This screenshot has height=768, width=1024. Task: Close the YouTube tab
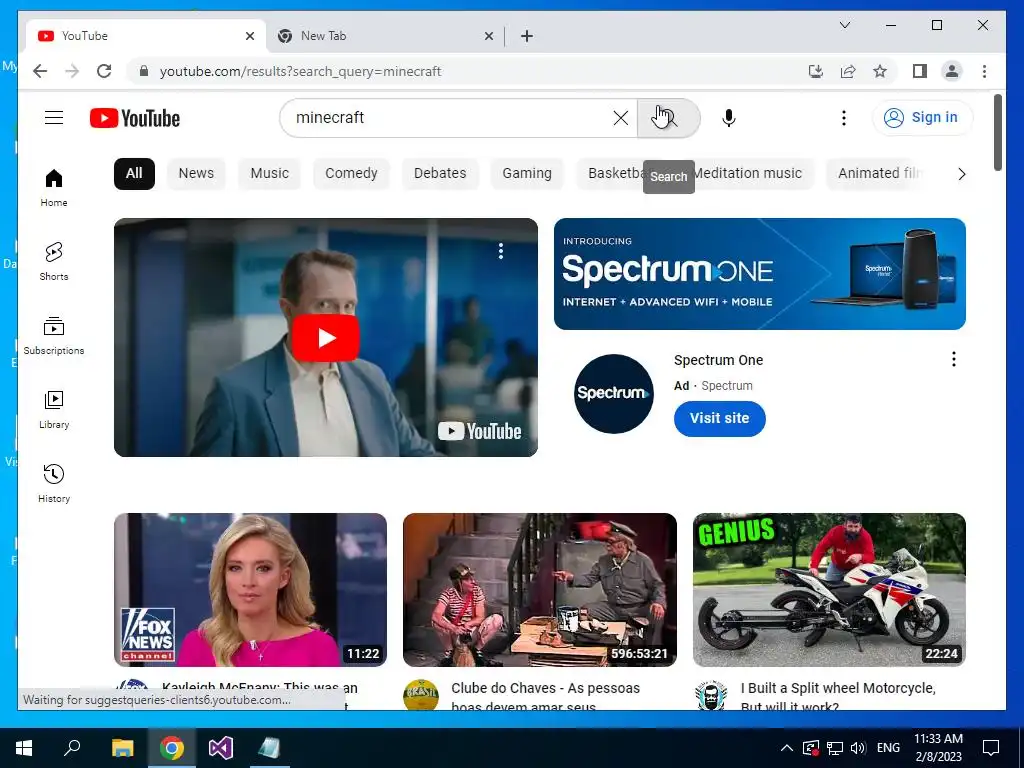pyautogui.click(x=249, y=36)
